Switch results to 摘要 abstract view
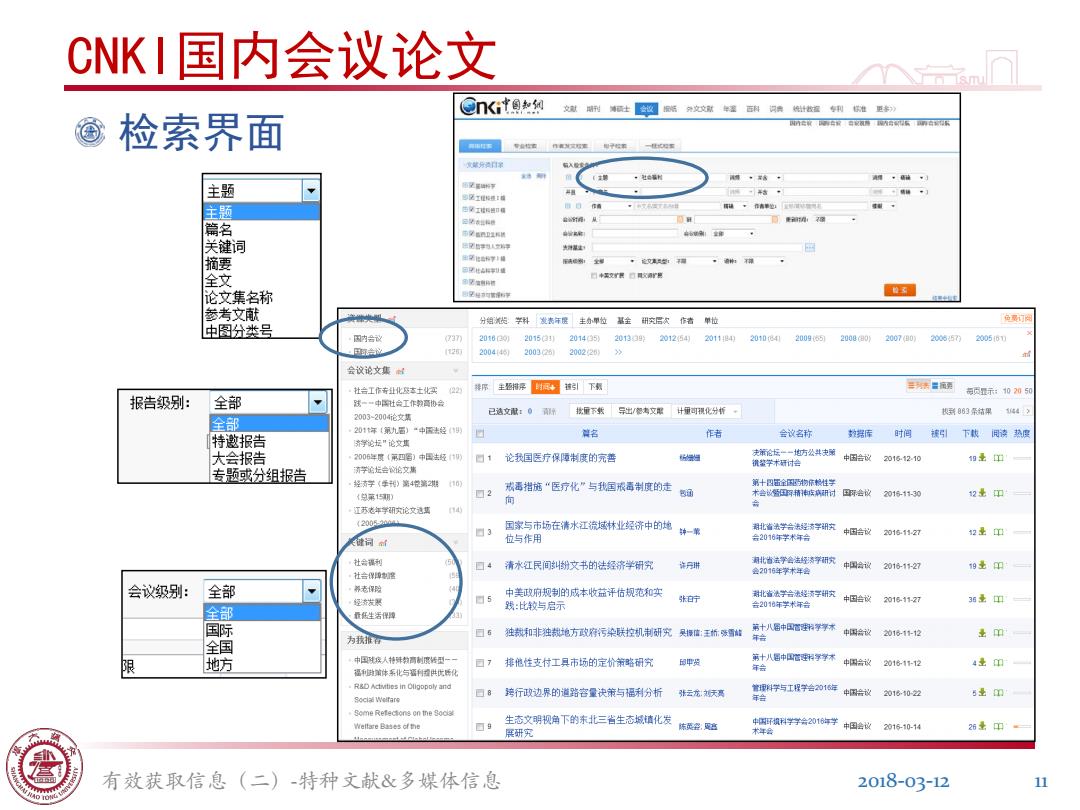Screen dimensions: 1080x810 tap(942, 386)
